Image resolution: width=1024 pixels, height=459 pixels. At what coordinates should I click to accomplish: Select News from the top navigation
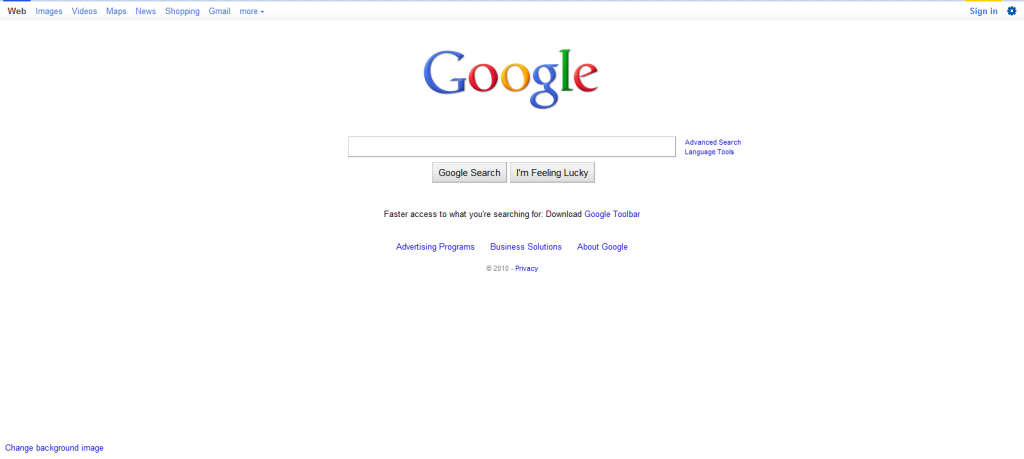[146, 11]
